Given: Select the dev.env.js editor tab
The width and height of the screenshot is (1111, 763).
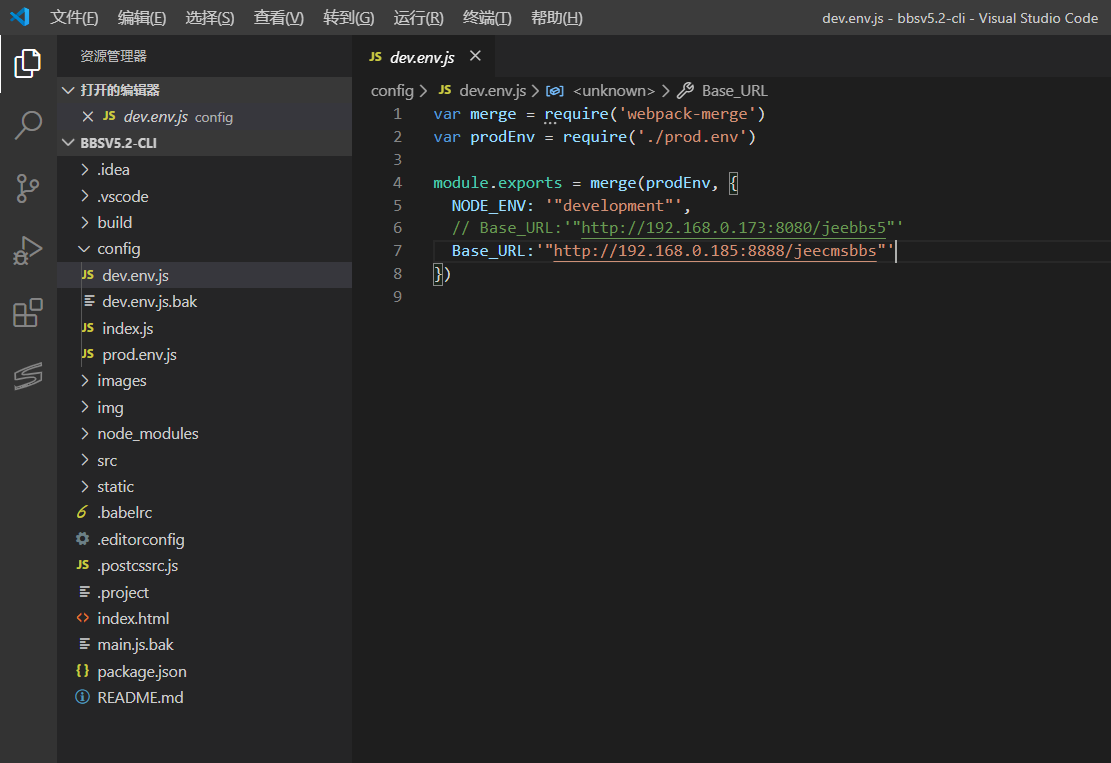Looking at the screenshot, I should point(421,57).
